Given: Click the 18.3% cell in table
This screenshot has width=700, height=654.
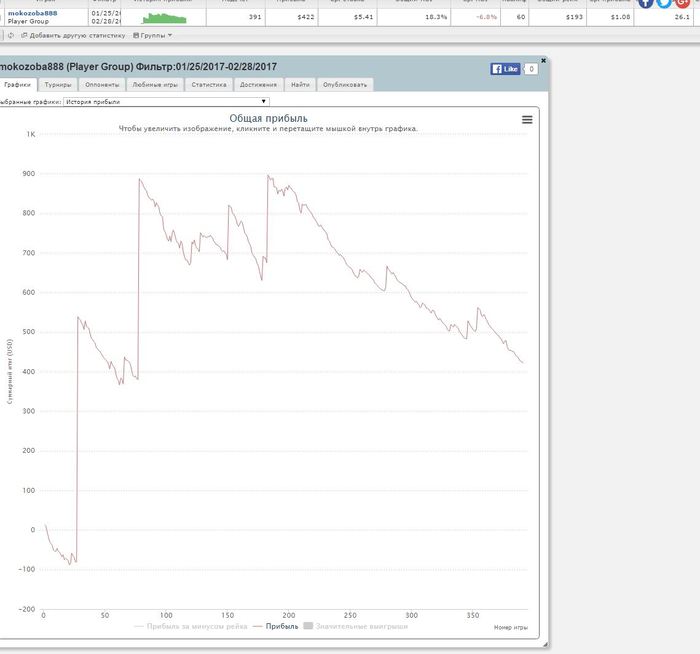Looking at the screenshot, I should [x=414, y=17].
